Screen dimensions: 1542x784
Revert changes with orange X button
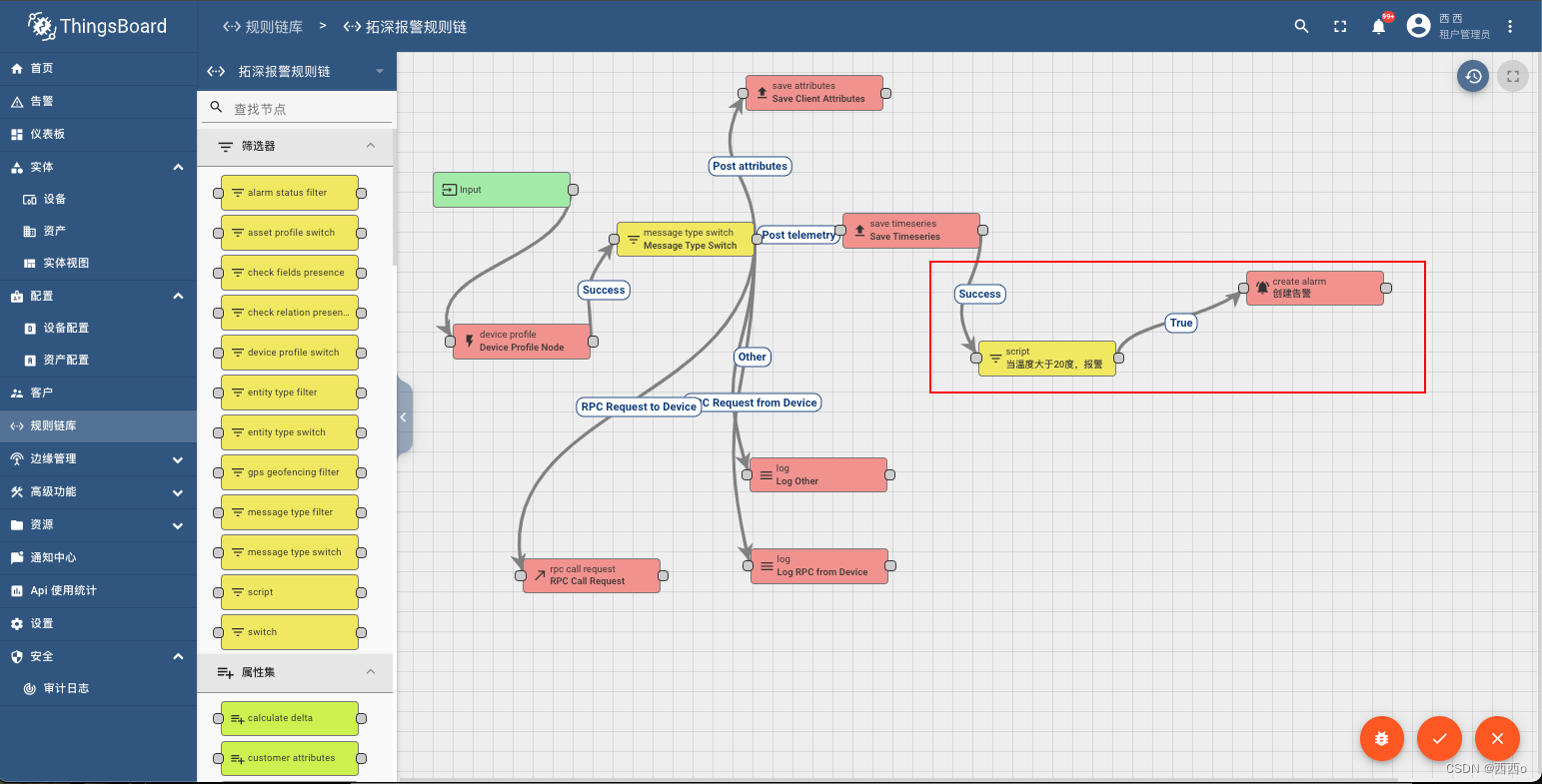[x=1497, y=739]
